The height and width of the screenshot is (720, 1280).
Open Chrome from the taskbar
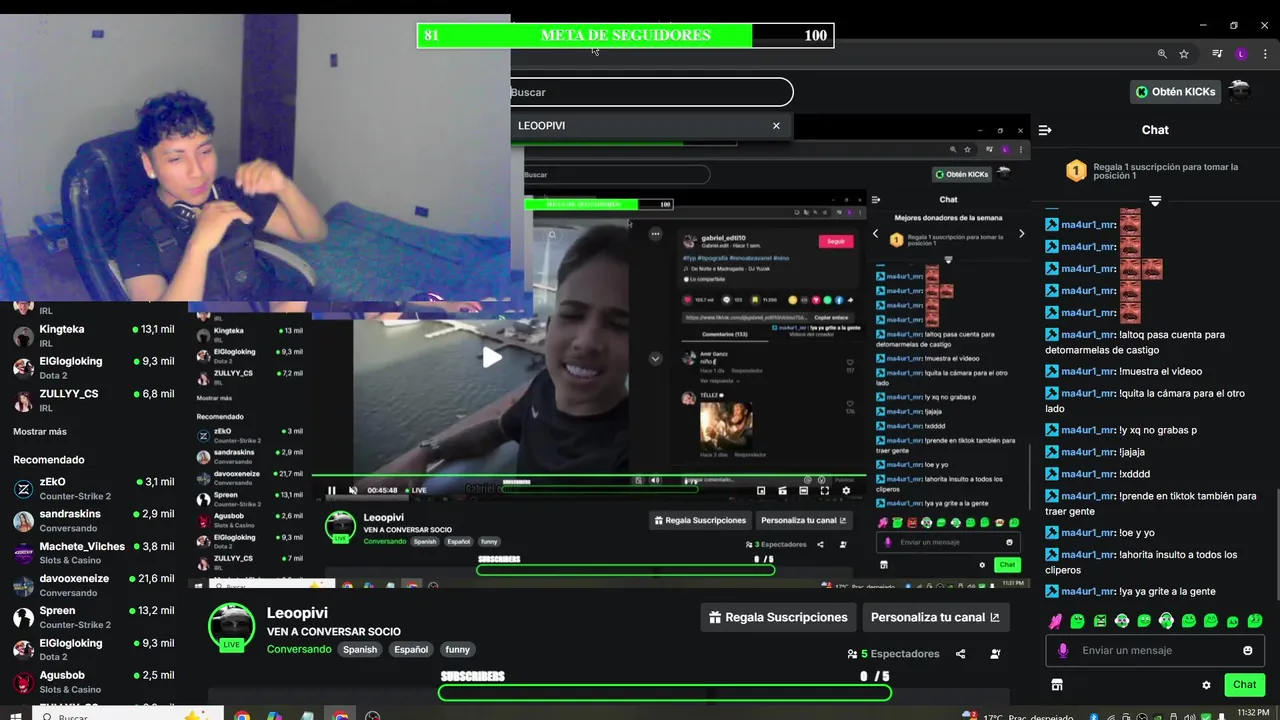pyautogui.click(x=242, y=716)
